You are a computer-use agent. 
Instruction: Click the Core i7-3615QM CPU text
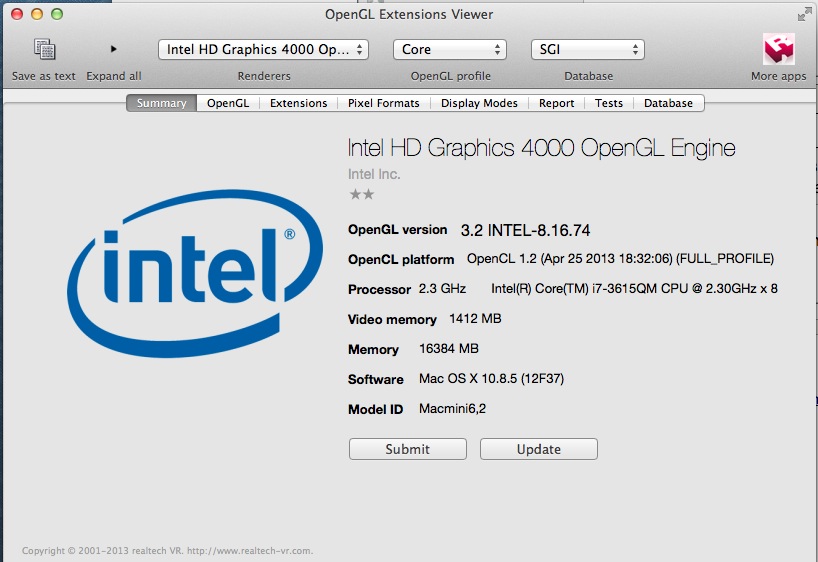pyautogui.click(x=634, y=289)
